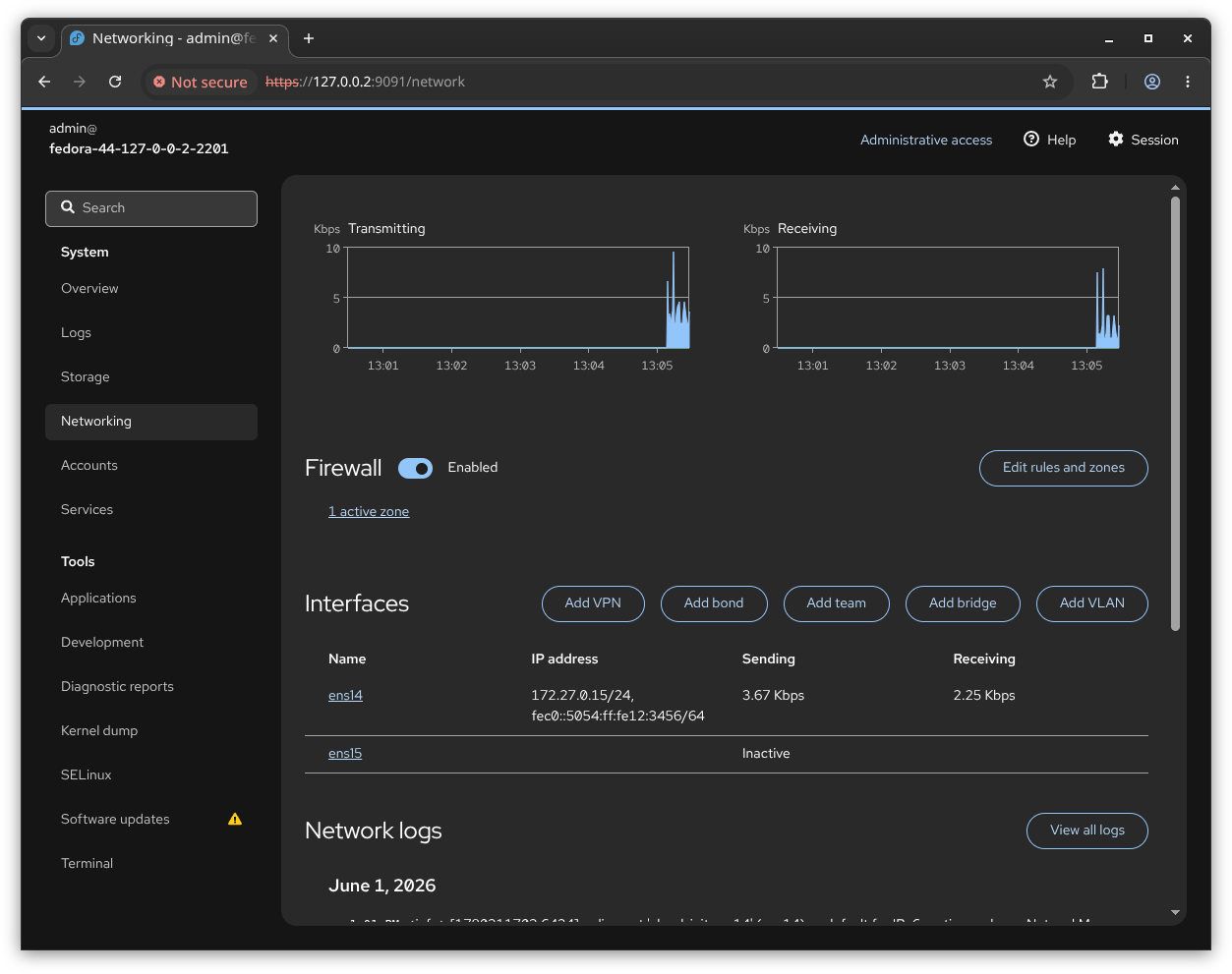
Task: Click Add VPN button
Action: click(x=593, y=603)
